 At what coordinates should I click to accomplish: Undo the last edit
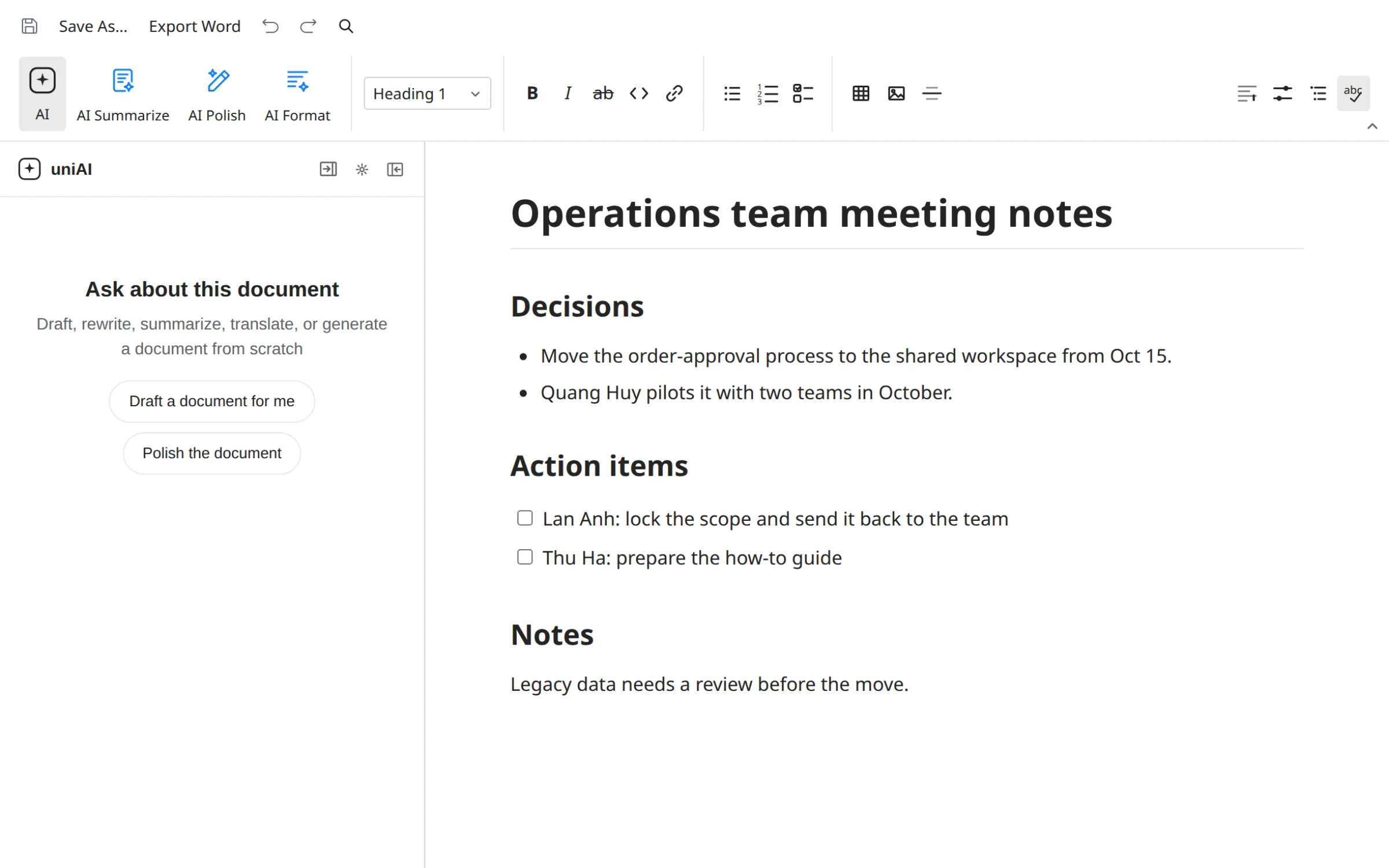270,26
